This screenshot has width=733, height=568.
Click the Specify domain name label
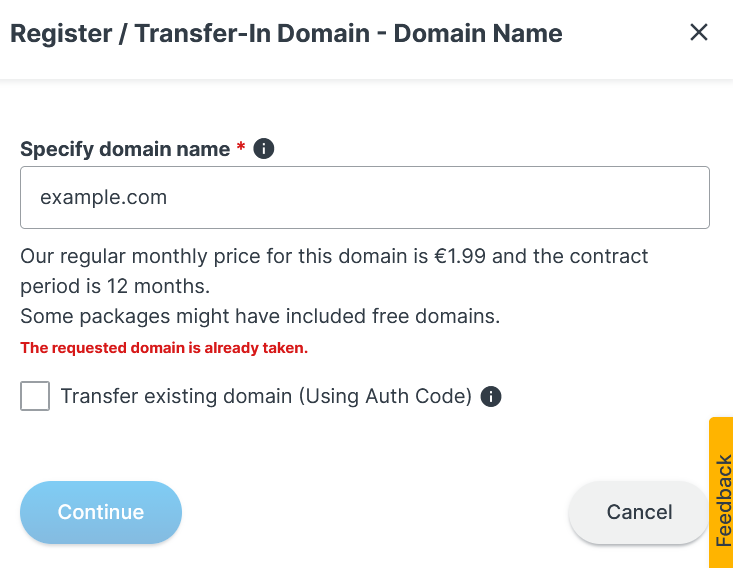point(125,149)
